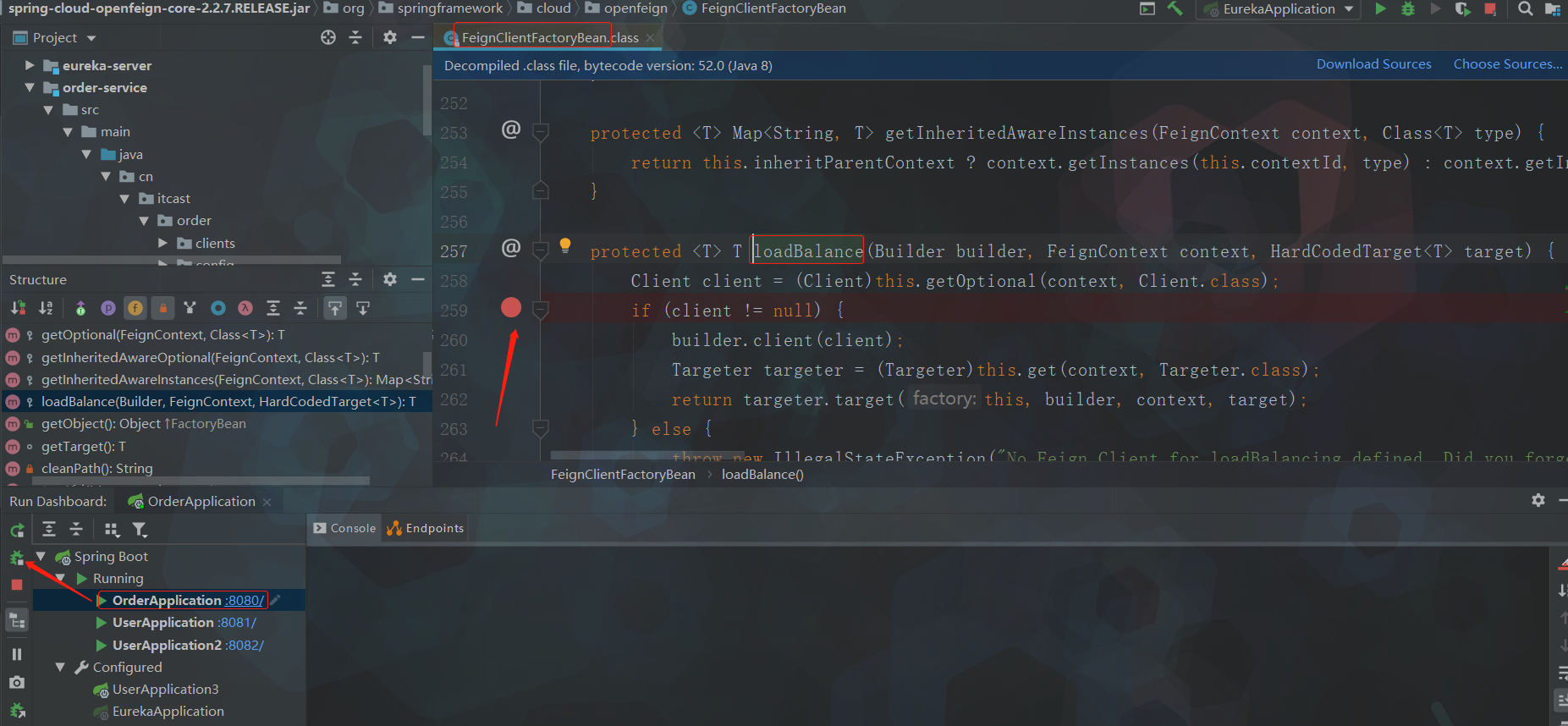Image resolution: width=1568 pixels, height=726 pixels.
Task: Open the Endpoints tab
Action: pos(426,528)
